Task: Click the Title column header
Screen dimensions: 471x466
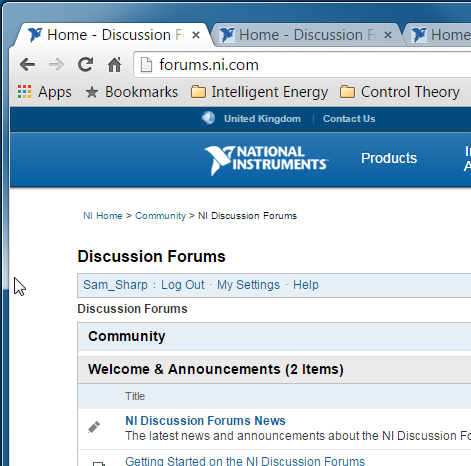Action: pyautogui.click(x=135, y=396)
